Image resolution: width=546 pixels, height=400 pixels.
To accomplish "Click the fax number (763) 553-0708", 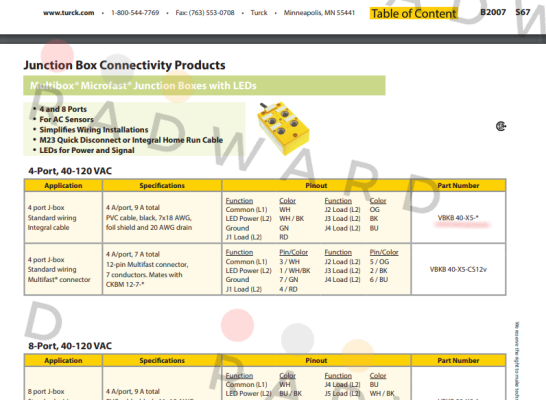I will pyautogui.click(x=205, y=13).
